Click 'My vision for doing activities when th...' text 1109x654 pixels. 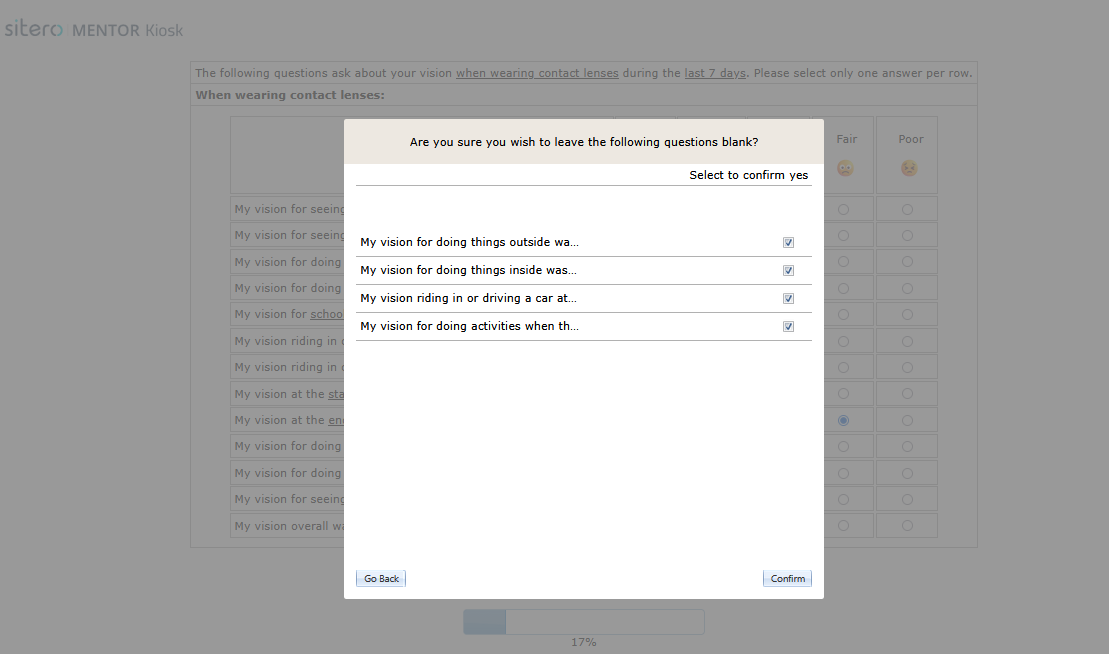(x=469, y=326)
